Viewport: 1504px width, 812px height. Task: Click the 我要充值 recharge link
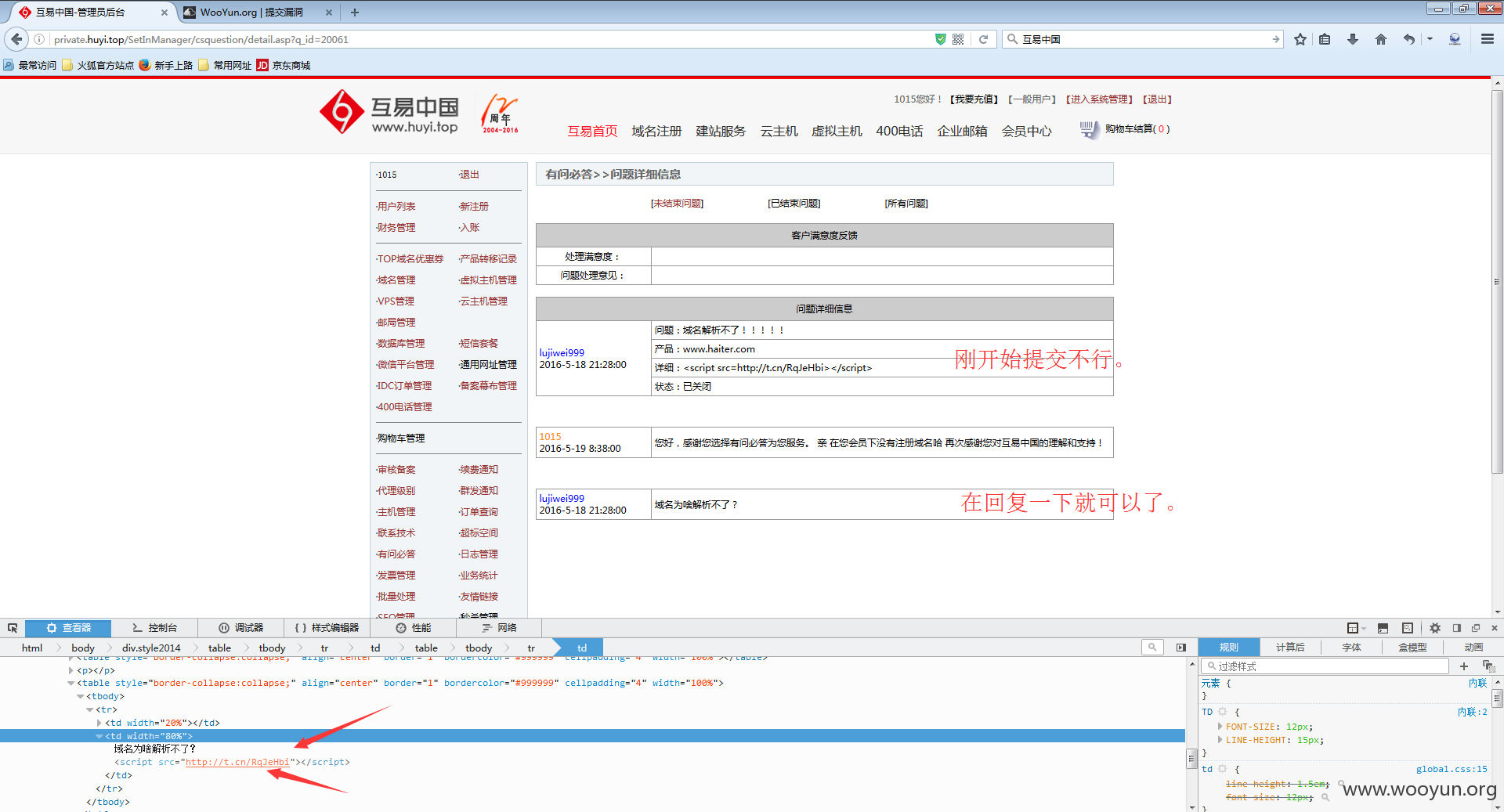[974, 99]
